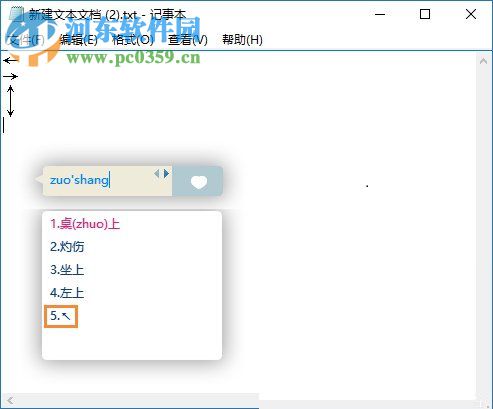Go to next candidate page arrow

click(166, 173)
